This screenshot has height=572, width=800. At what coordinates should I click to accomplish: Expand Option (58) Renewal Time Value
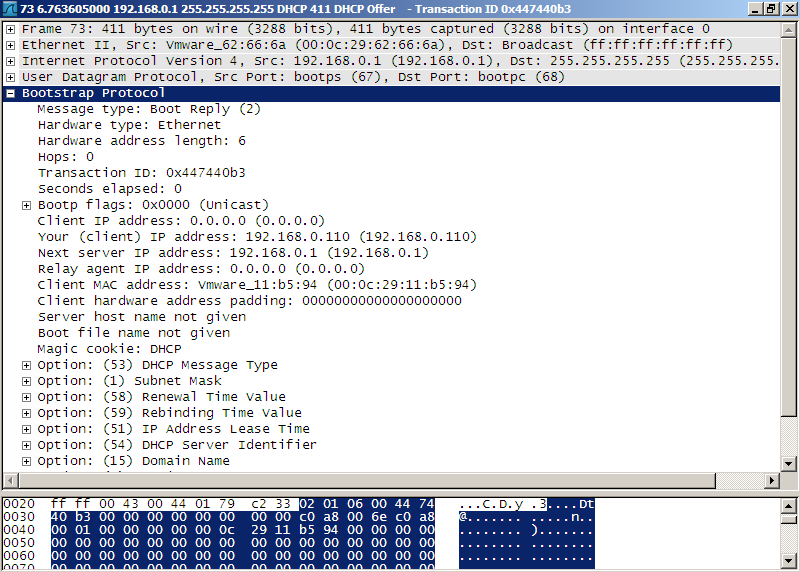[x=26, y=397]
